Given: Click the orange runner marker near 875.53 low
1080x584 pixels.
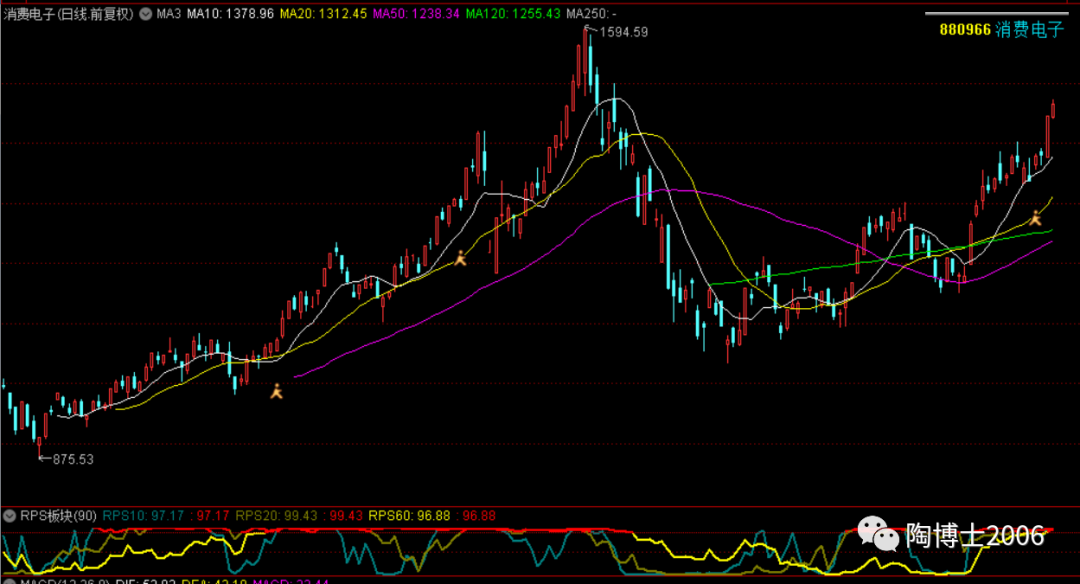Looking at the screenshot, I should tap(276, 391).
